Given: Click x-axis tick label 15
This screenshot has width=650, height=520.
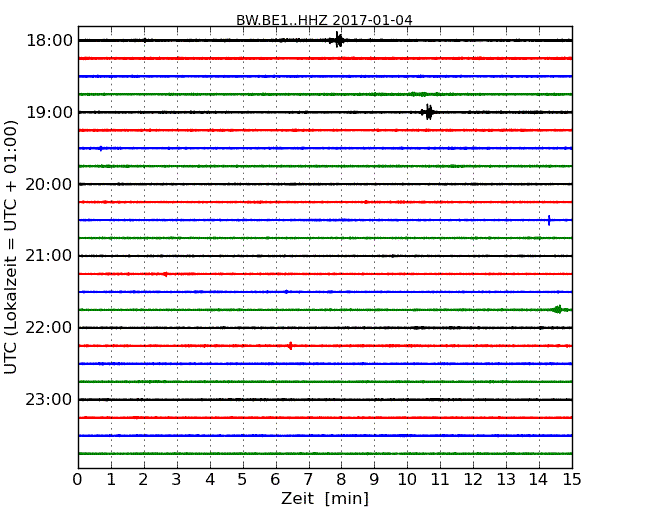Looking at the screenshot, I should tap(572, 479).
